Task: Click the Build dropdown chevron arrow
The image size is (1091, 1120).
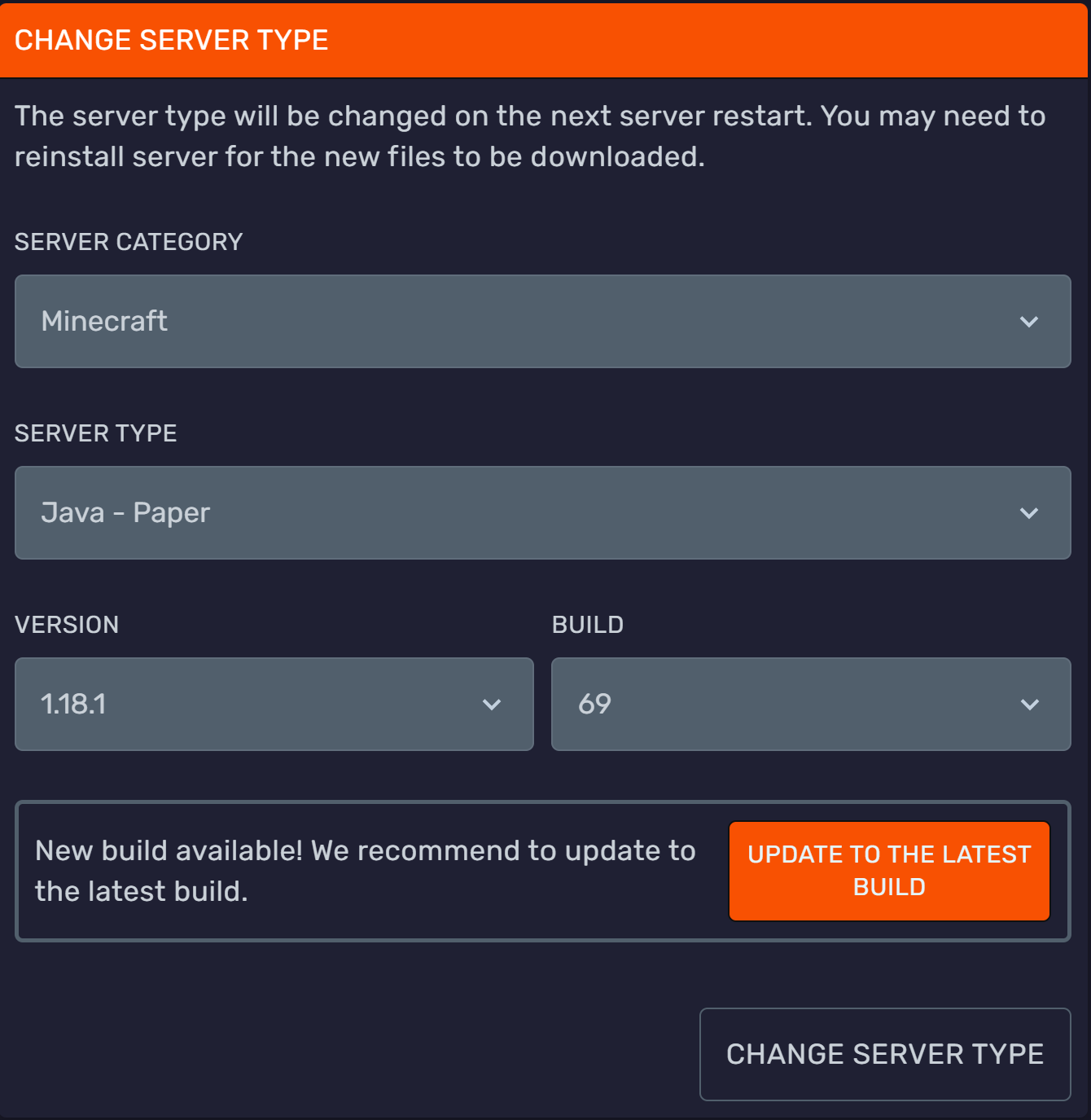Action: pyautogui.click(x=1030, y=704)
